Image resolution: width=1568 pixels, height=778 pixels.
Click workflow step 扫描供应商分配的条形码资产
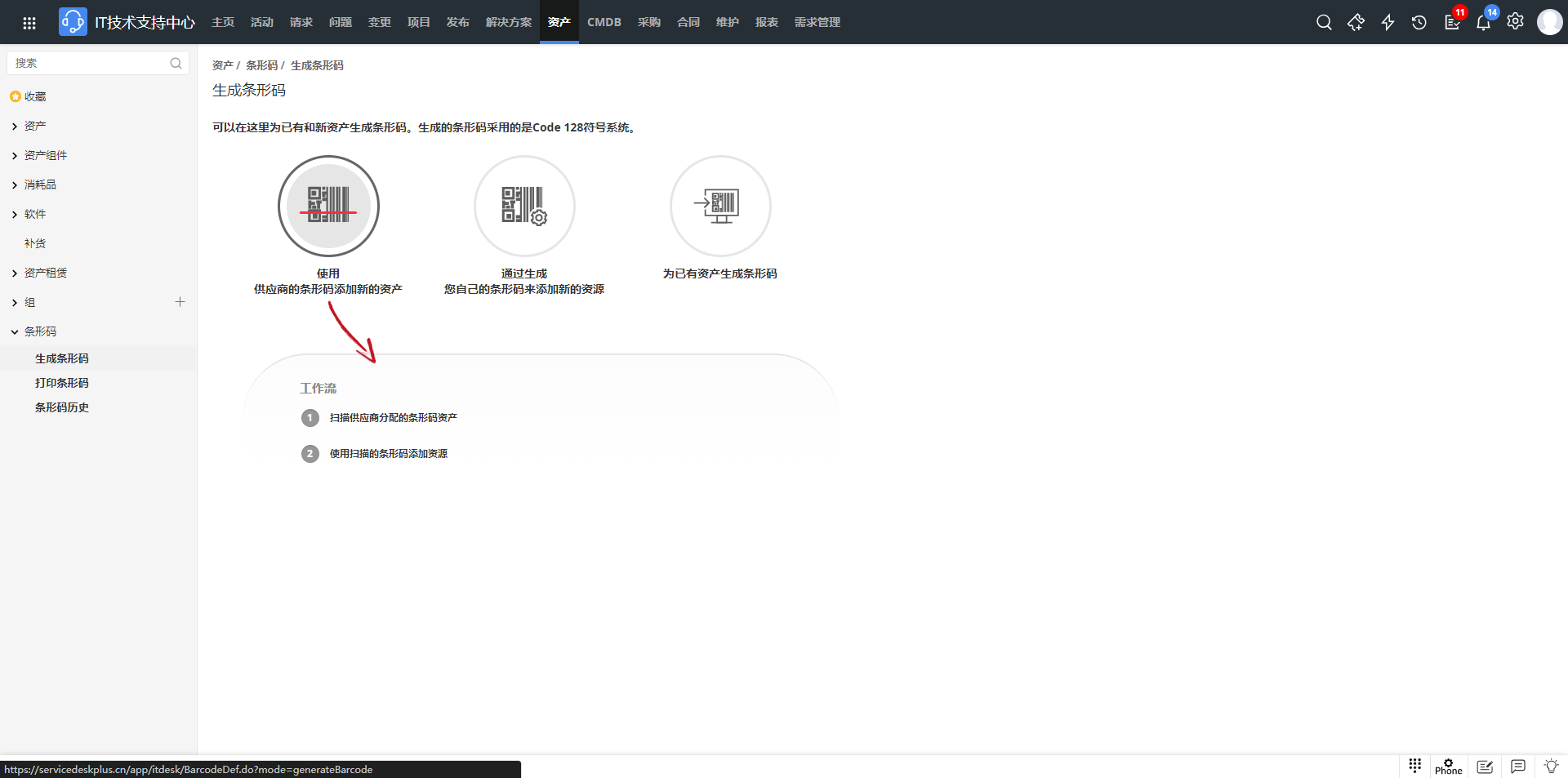(x=393, y=417)
